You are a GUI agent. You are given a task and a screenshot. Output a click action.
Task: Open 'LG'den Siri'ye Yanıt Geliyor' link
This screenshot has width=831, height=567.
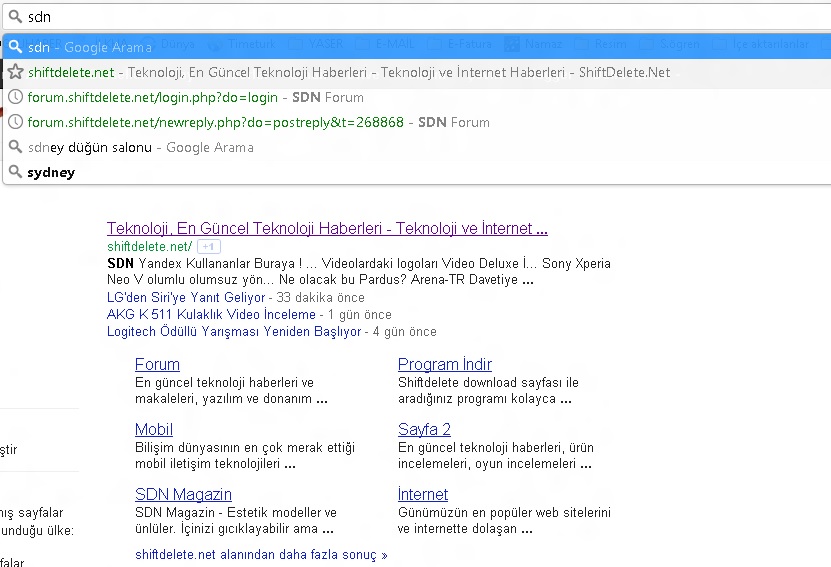pyautogui.click(x=185, y=297)
